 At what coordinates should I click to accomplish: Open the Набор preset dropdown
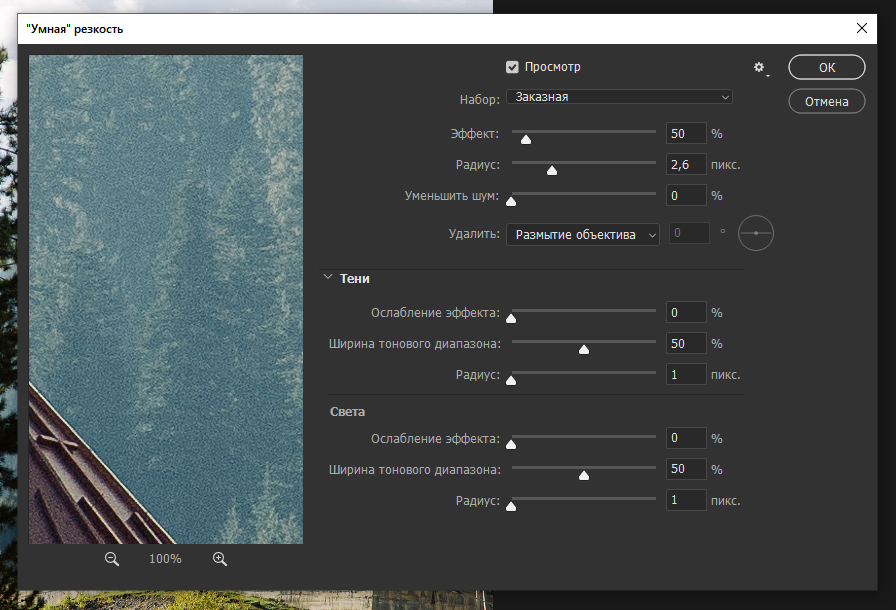click(619, 97)
